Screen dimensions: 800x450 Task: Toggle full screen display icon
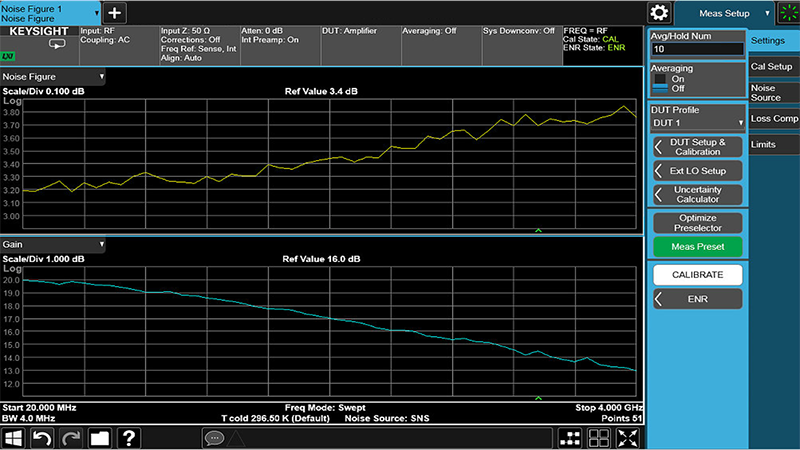(x=627, y=437)
